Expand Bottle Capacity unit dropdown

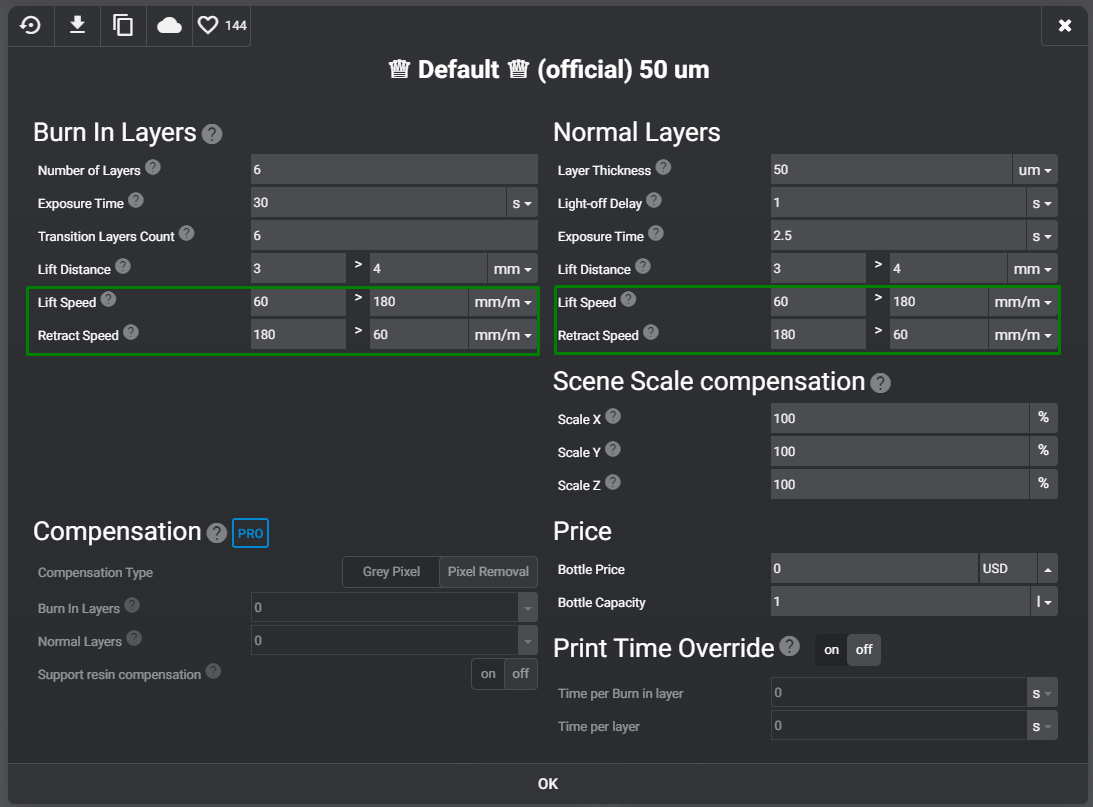[x=1043, y=602]
